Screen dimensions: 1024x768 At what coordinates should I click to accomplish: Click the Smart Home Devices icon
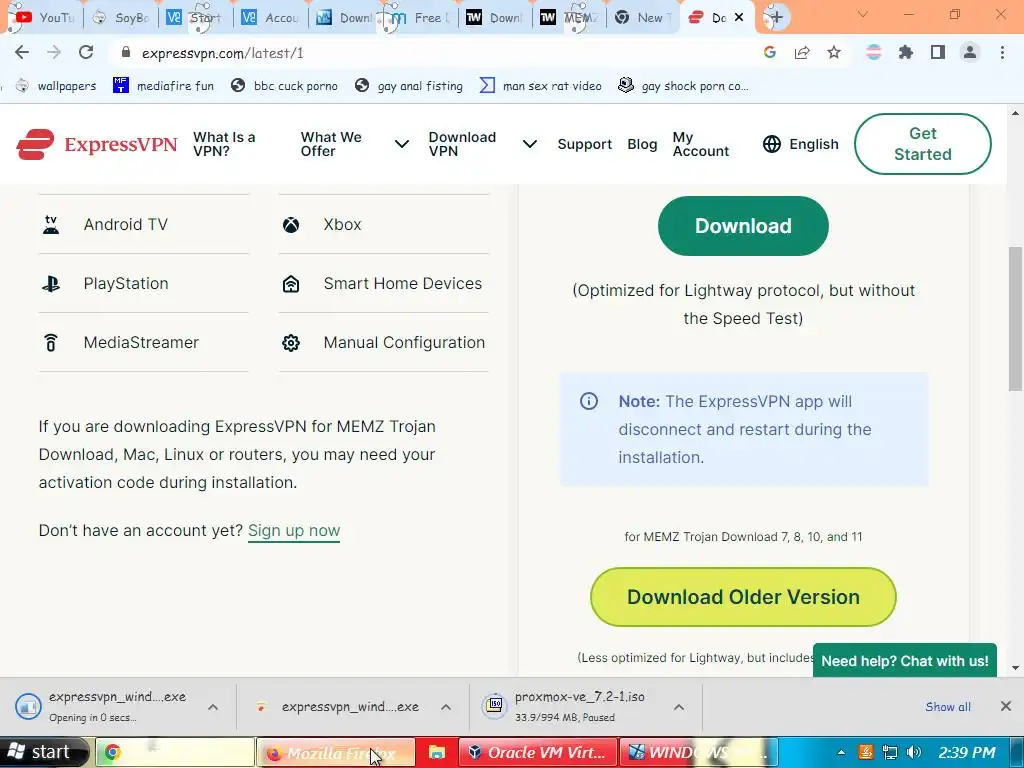click(291, 283)
